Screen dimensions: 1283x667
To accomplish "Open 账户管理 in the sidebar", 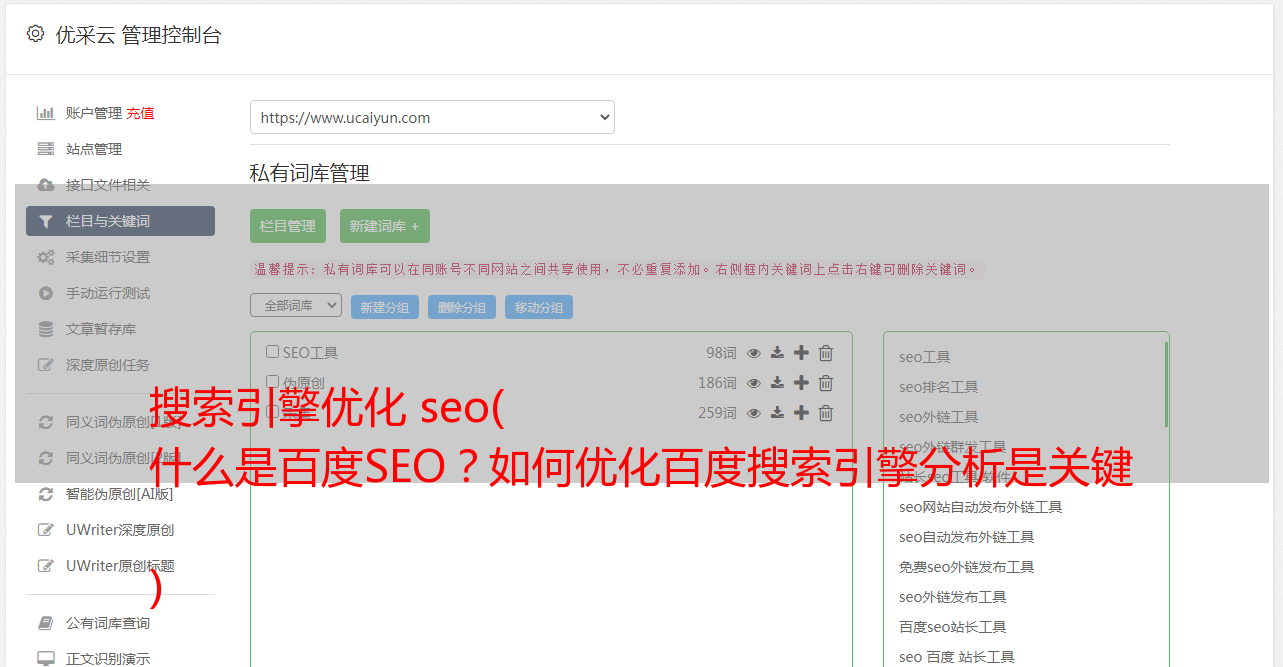I will pos(94,113).
